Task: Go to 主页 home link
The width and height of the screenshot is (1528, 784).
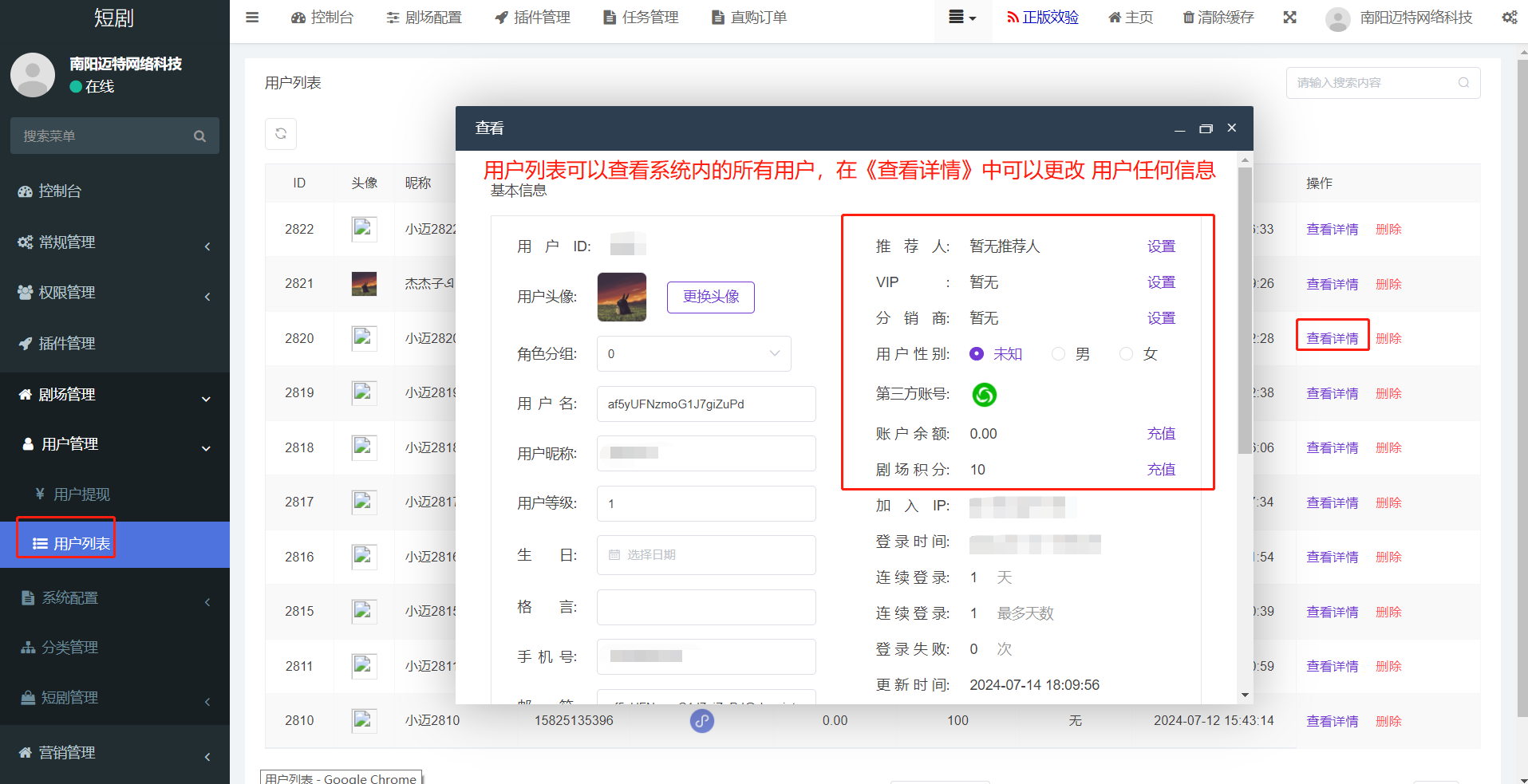Action: (1131, 17)
